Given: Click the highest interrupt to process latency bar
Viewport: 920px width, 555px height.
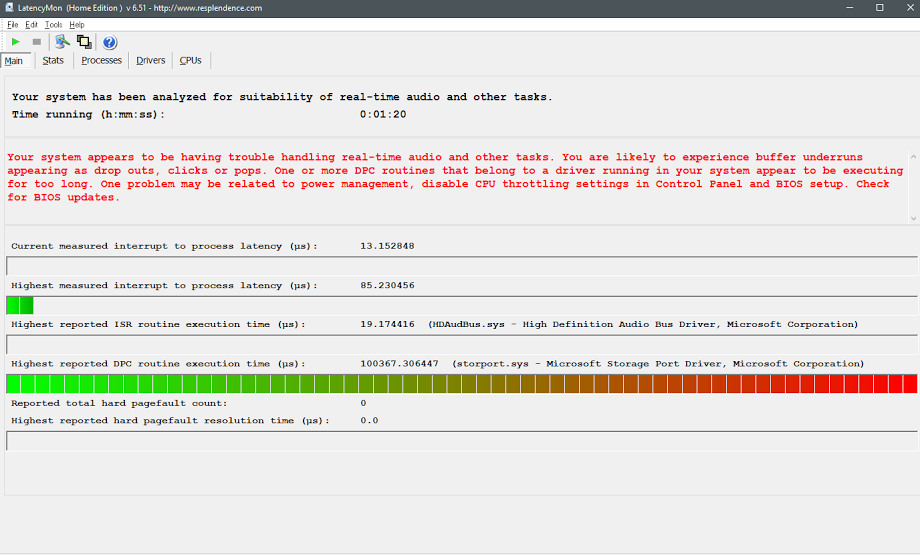Looking at the screenshot, I should point(462,305).
